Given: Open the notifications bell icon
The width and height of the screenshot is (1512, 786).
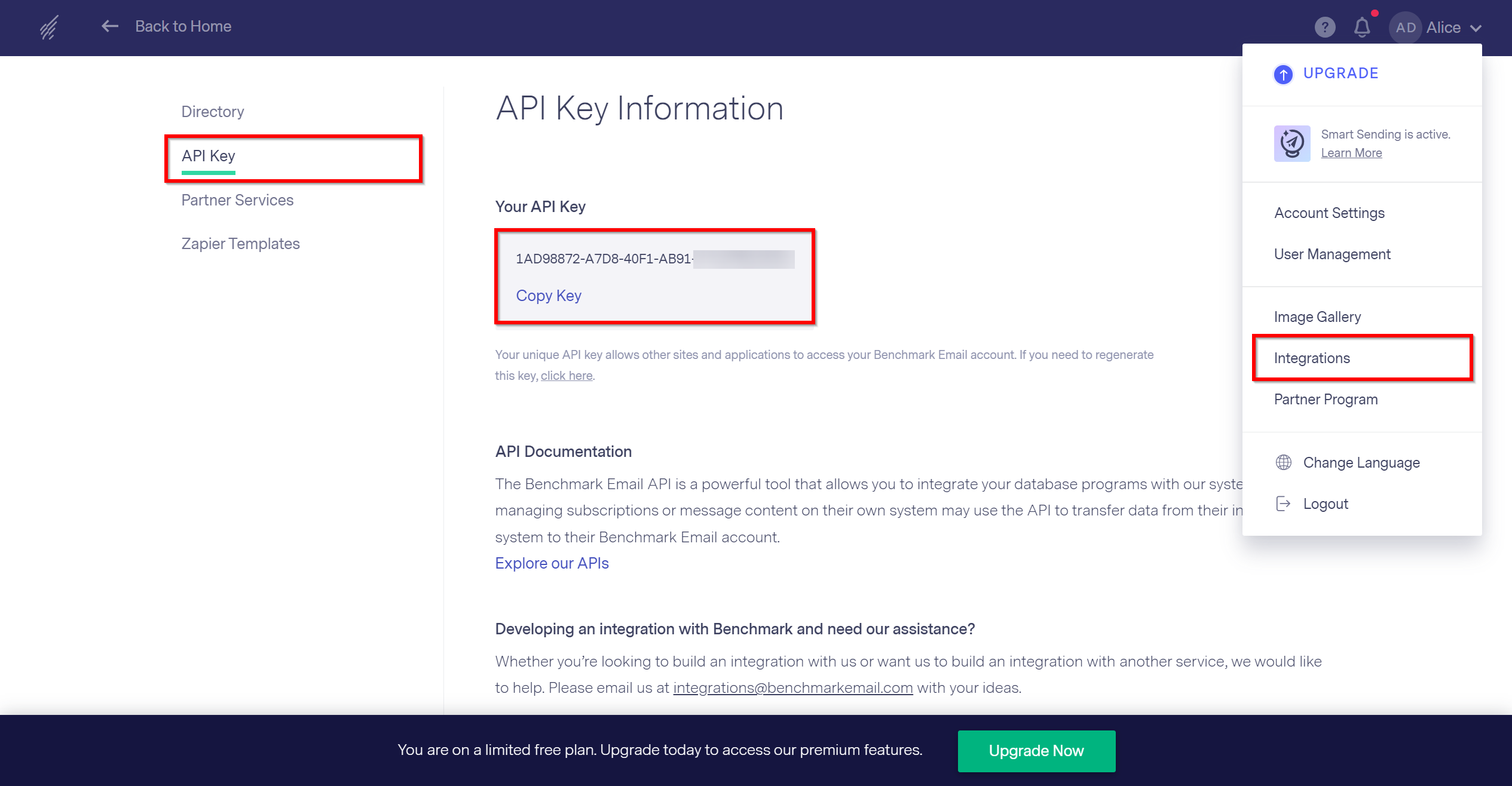Looking at the screenshot, I should [1362, 27].
